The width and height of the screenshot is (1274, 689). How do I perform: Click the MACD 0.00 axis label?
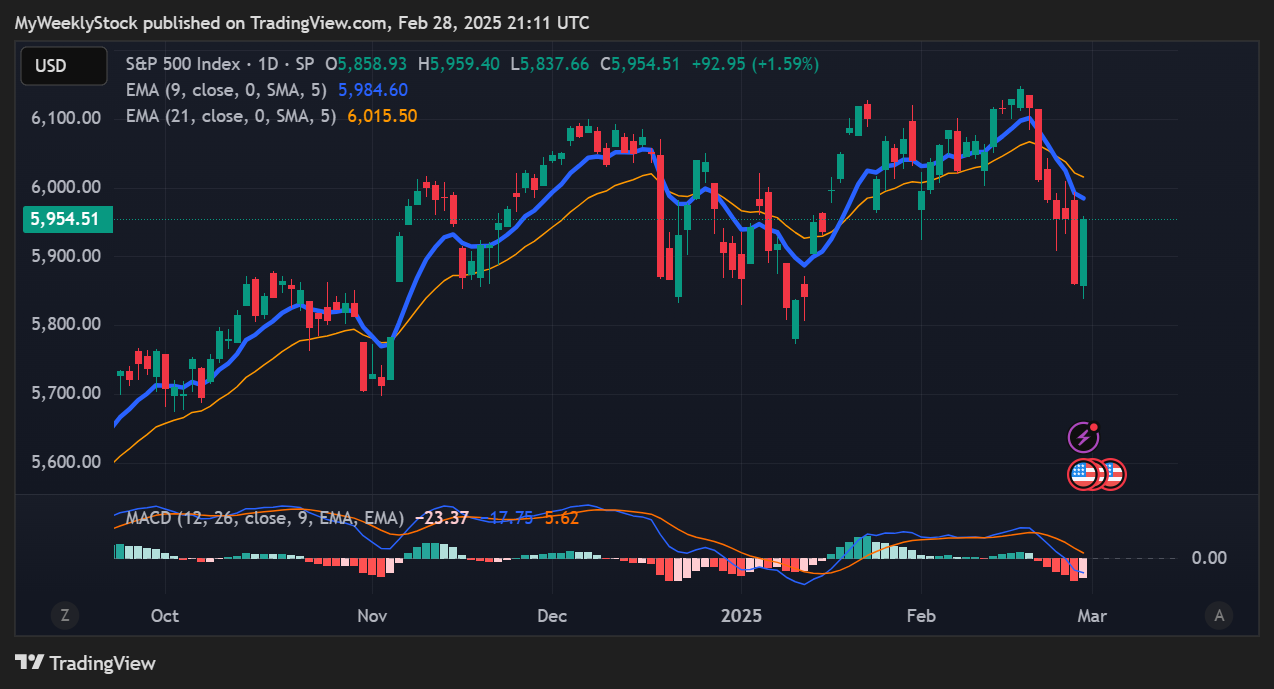pyautogui.click(x=1209, y=558)
